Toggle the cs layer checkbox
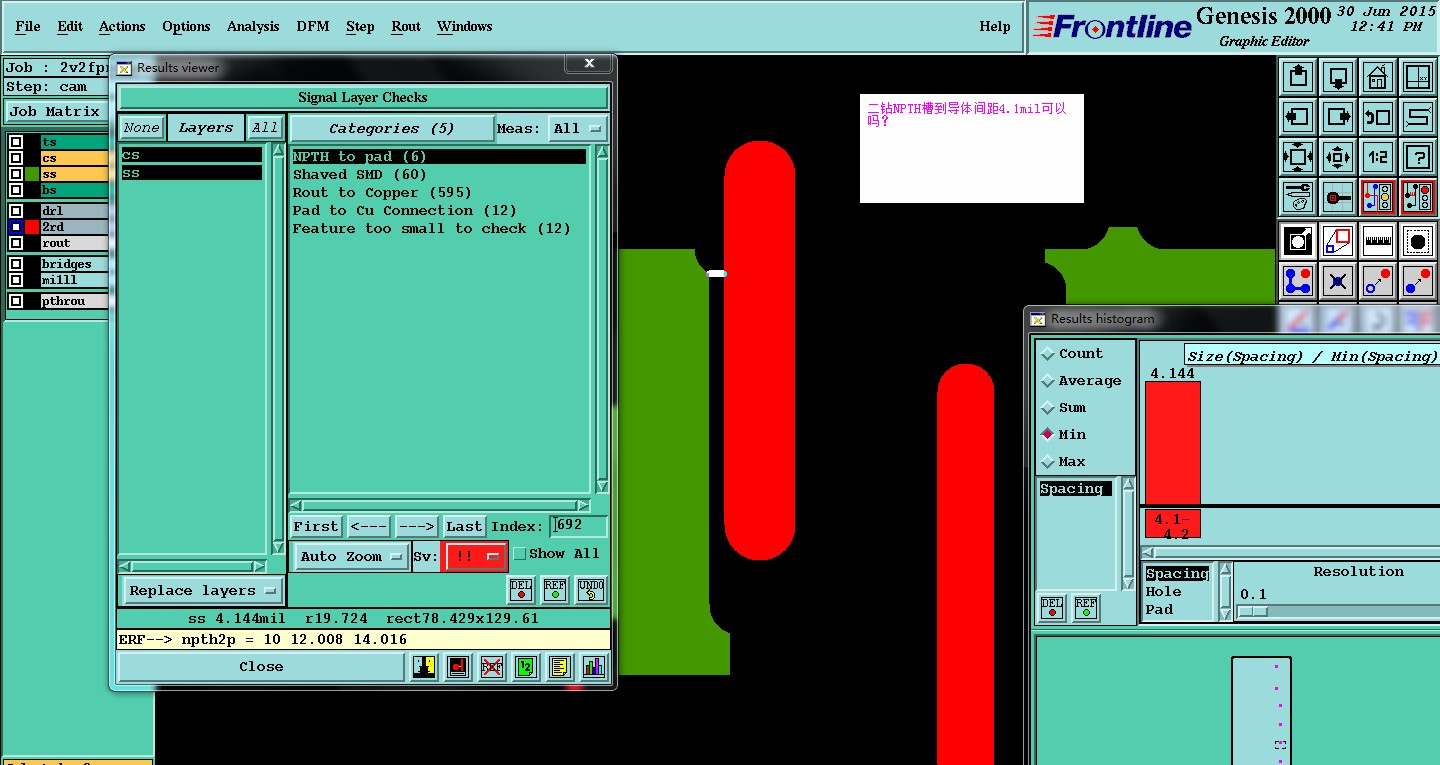 [x=16, y=158]
